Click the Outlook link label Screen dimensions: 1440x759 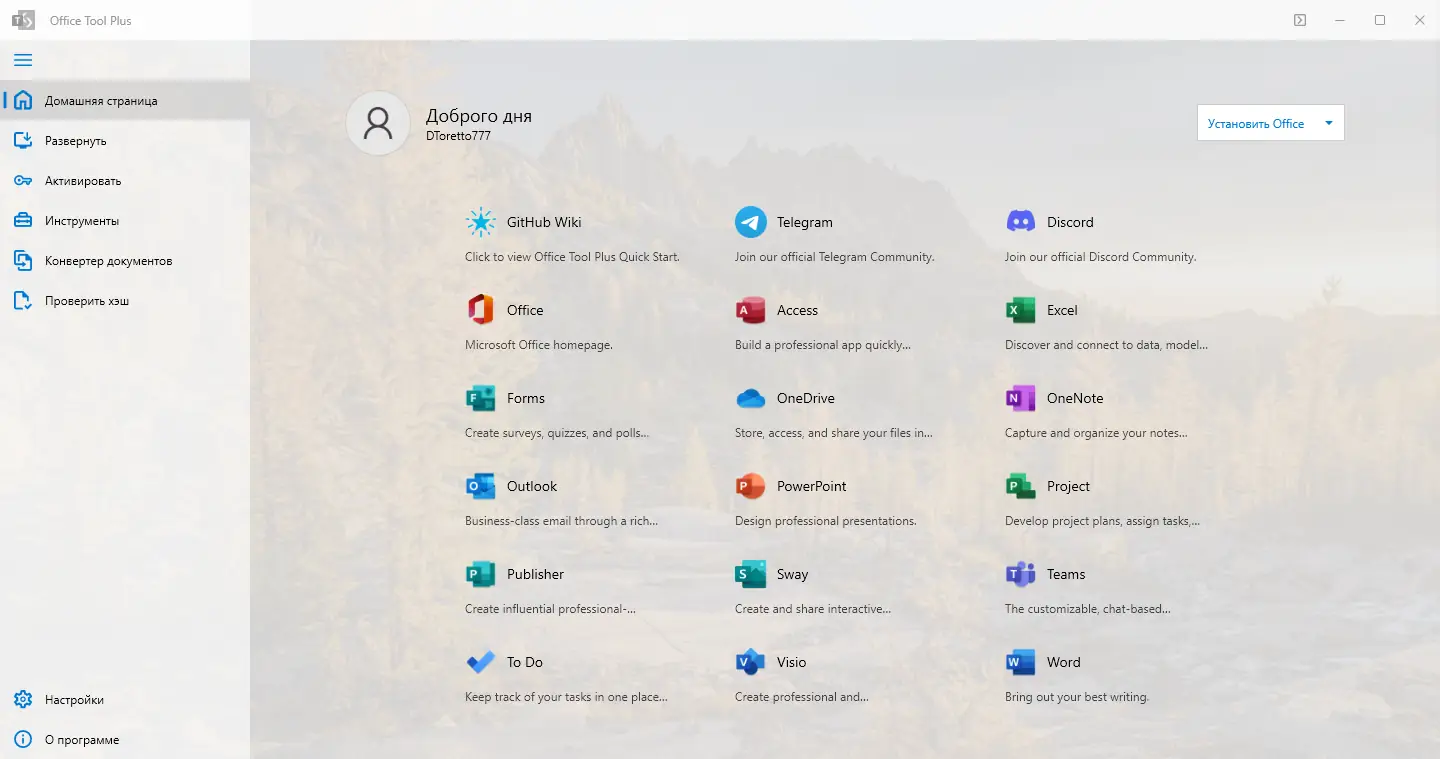tap(532, 486)
